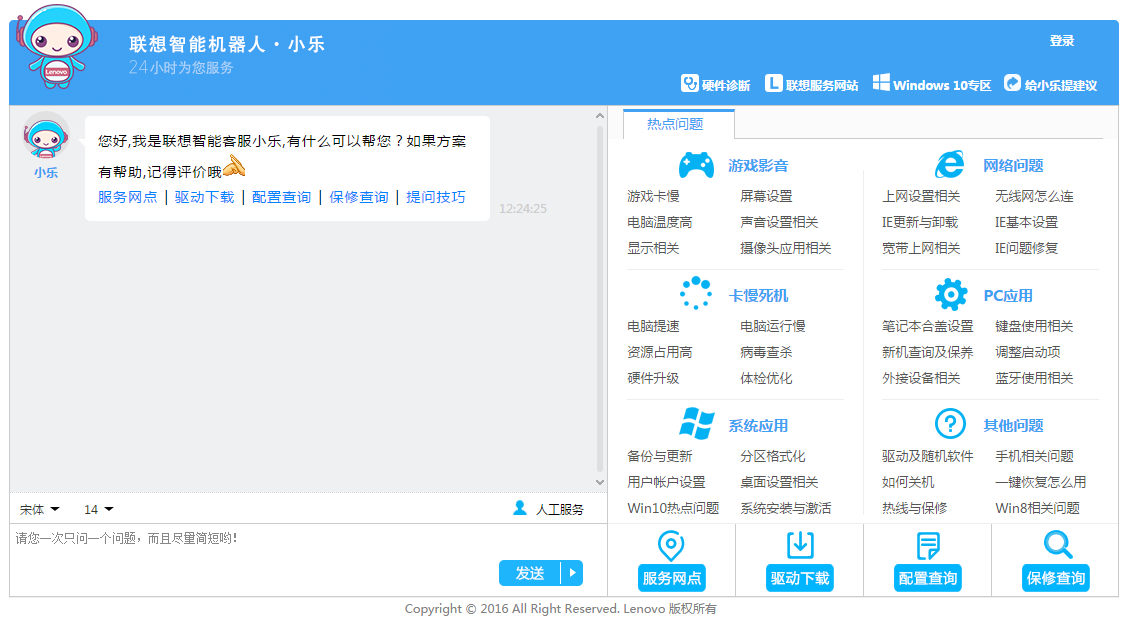1121x622 pixels.
Task: Click the loading spinner icon for 卡慢死机
Action: click(696, 293)
